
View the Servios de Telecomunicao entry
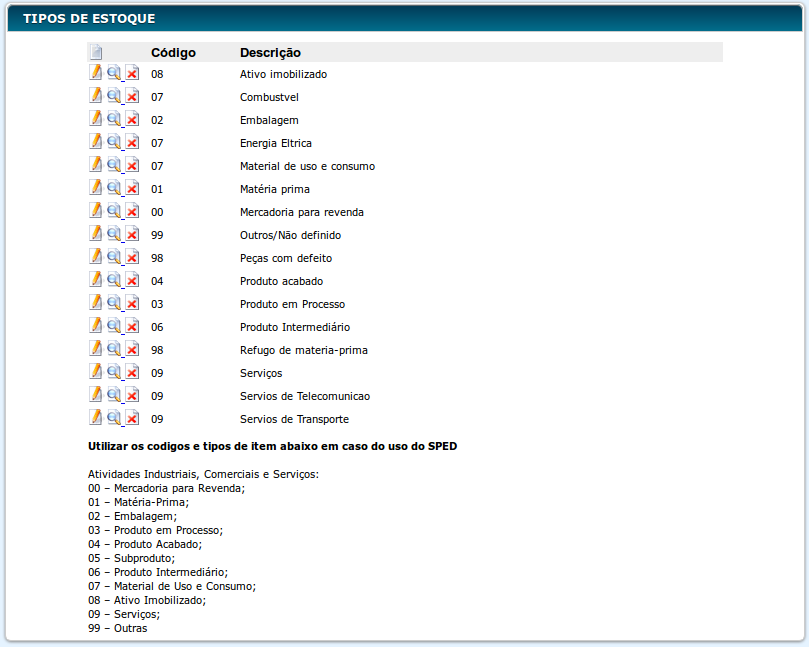(x=114, y=395)
